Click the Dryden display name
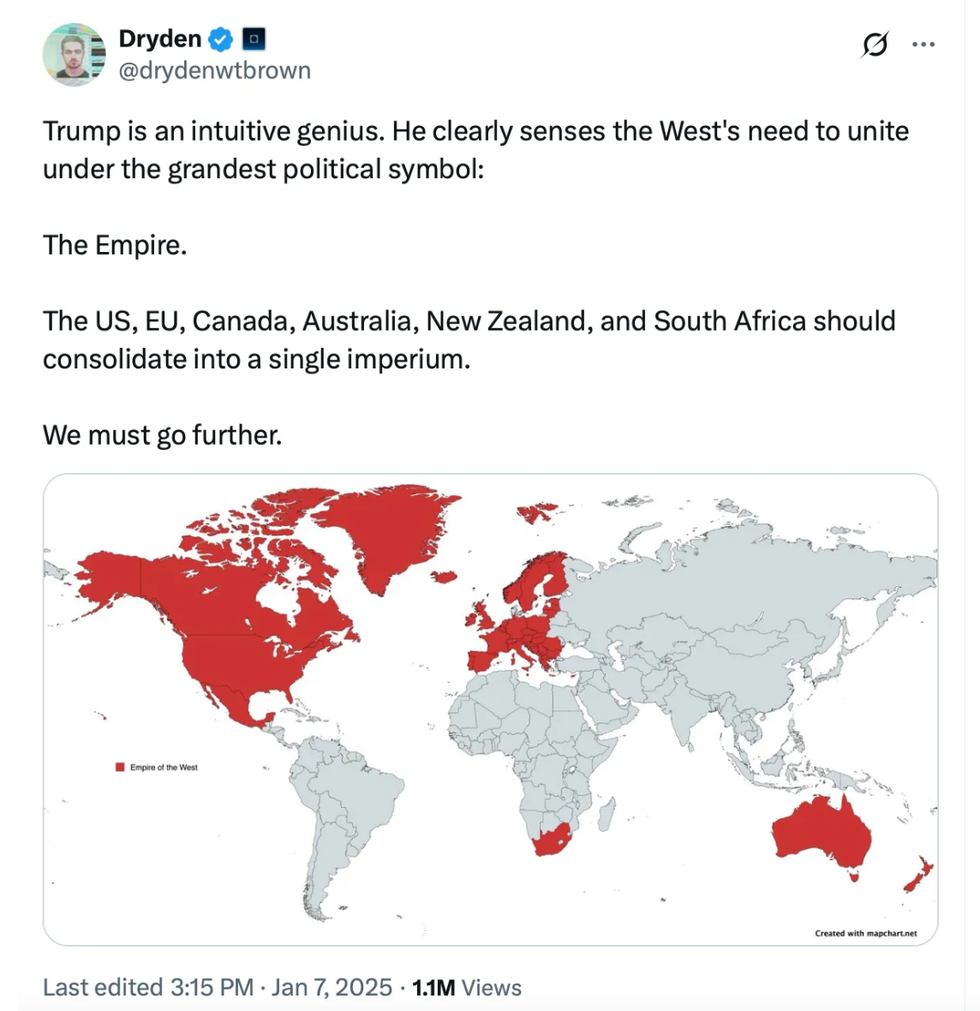Image resolution: width=980 pixels, height=1011 pixels. tap(160, 40)
